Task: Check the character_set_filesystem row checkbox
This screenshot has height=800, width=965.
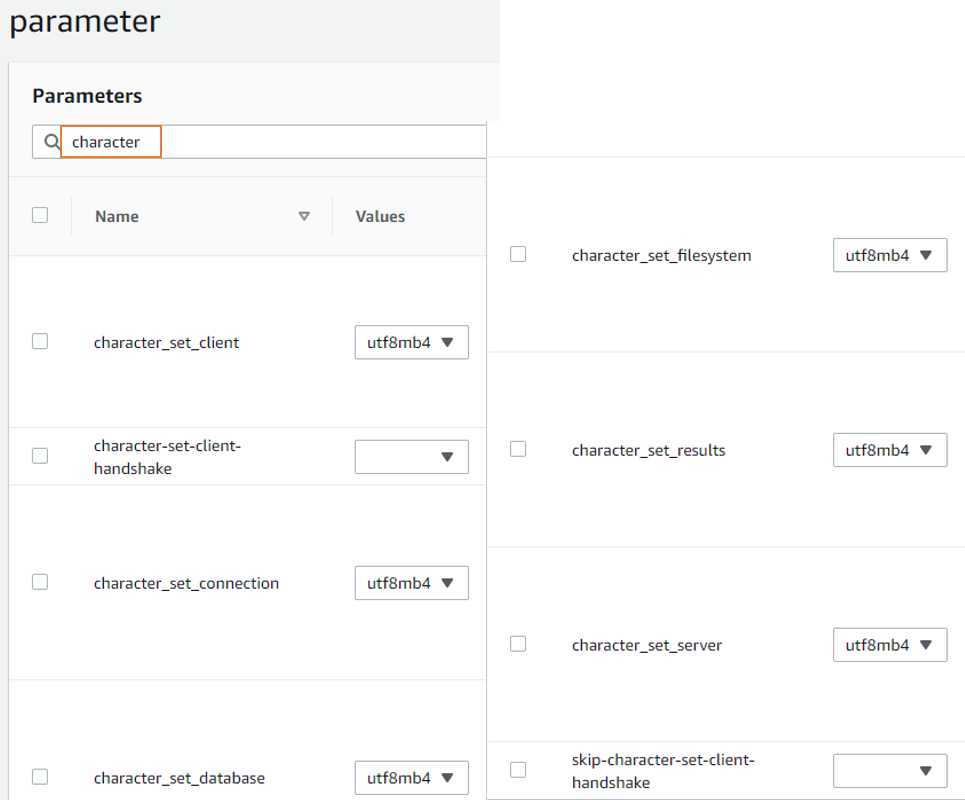Action: pyautogui.click(x=518, y=254)
